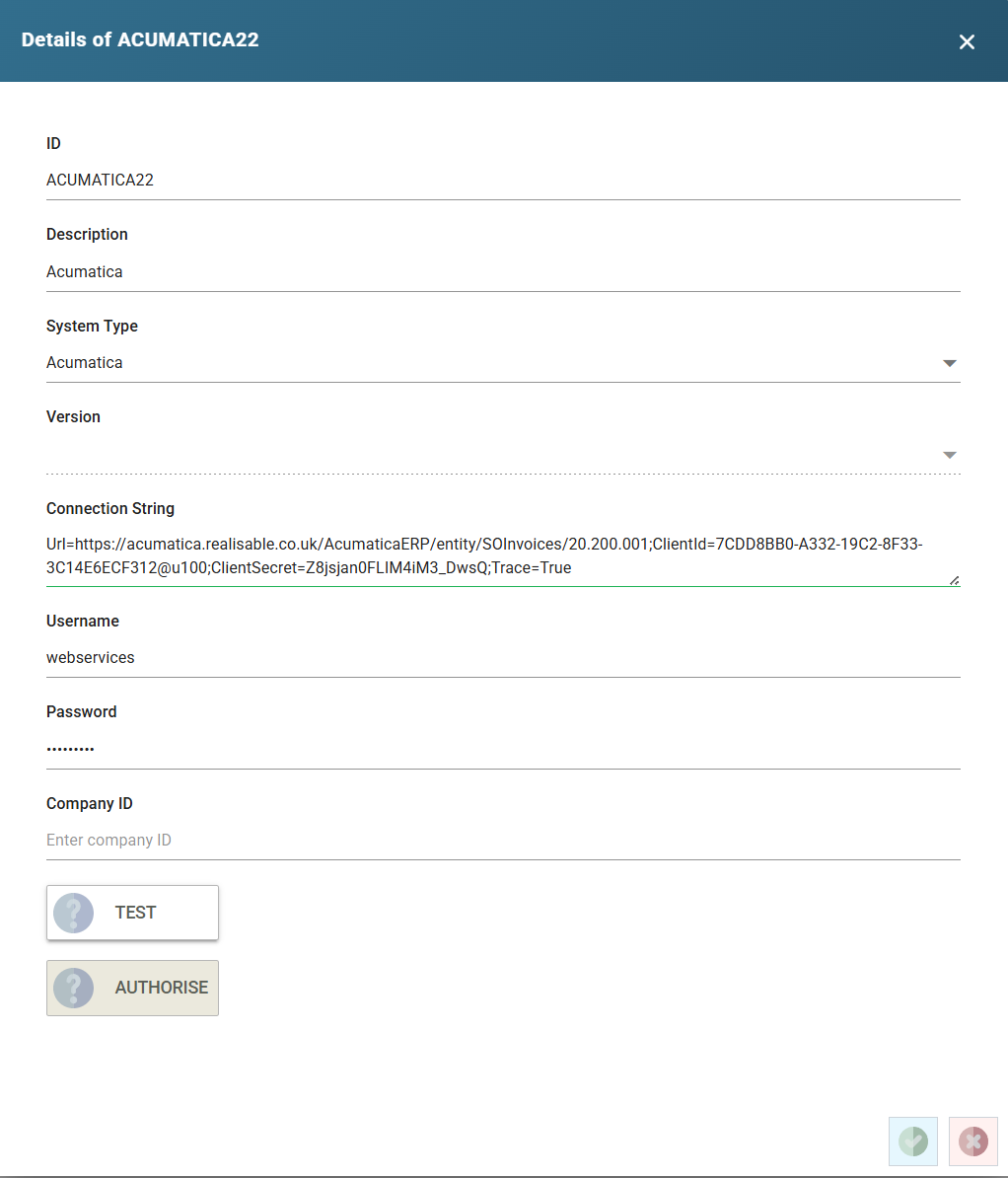
Task: Close the Details of ACUMATICA22 dialog
Action: [x=967, y=42]
